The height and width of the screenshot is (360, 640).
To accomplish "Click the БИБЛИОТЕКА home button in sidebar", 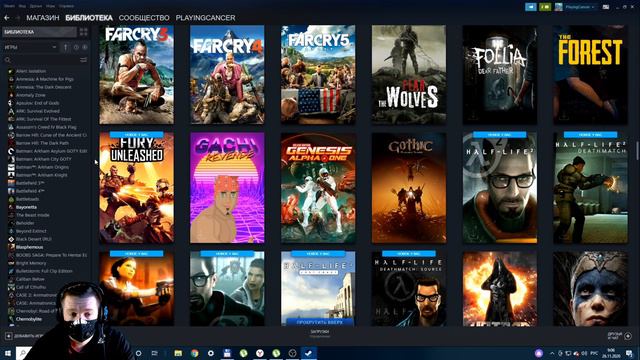I will (39, 32).
